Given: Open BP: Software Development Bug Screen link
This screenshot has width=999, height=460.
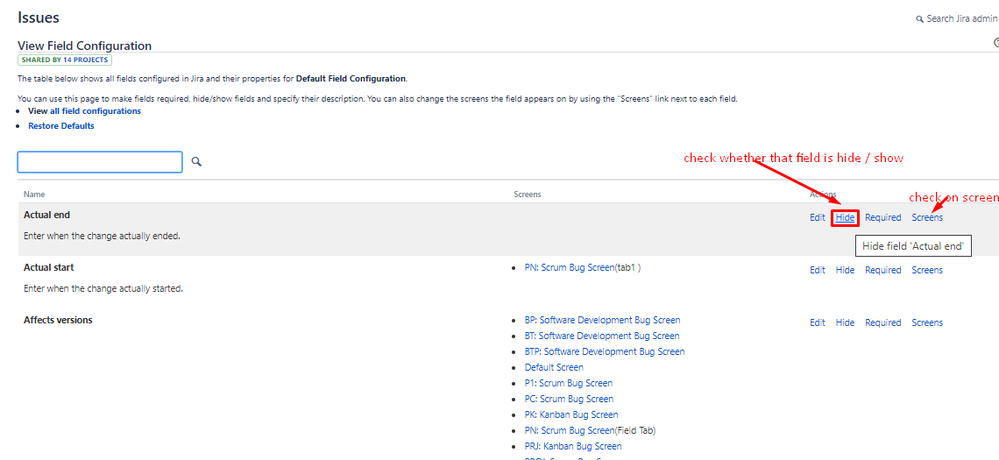Looking at the screenshot, I should pyautogui.click(x=602, y=320).
